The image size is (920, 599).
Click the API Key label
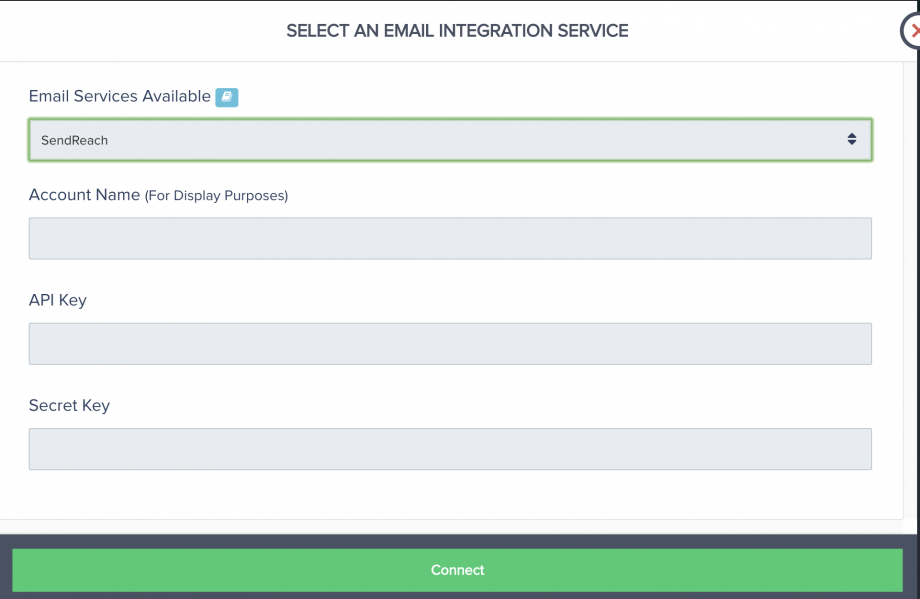(58, 300)
